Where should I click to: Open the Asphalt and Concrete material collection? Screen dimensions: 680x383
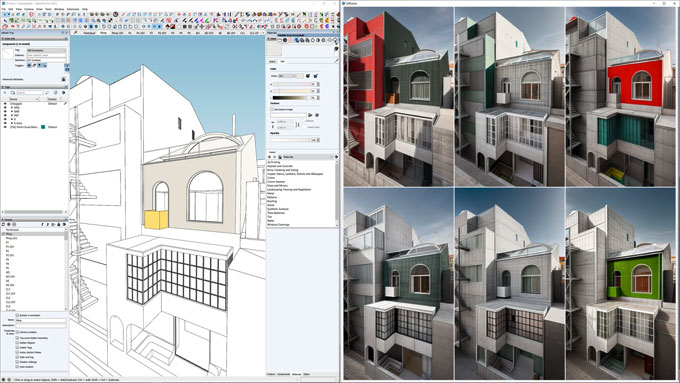coord(280,166)
